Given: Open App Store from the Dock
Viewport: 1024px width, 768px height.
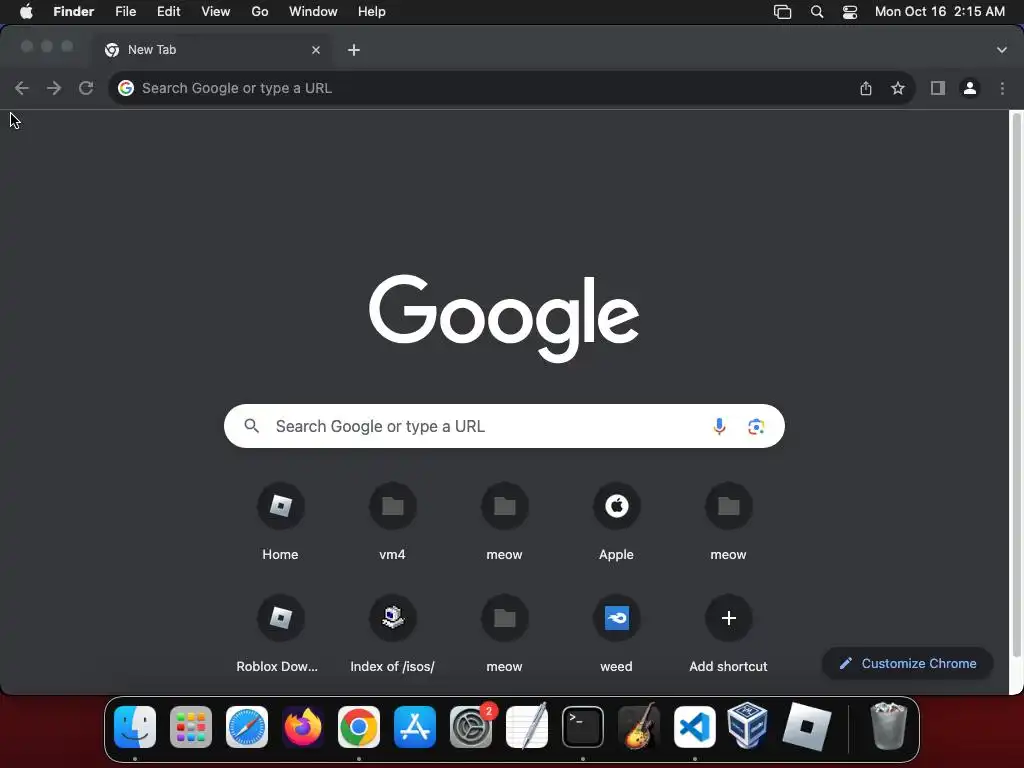Looking at the screenshot, I should (415, 727).
